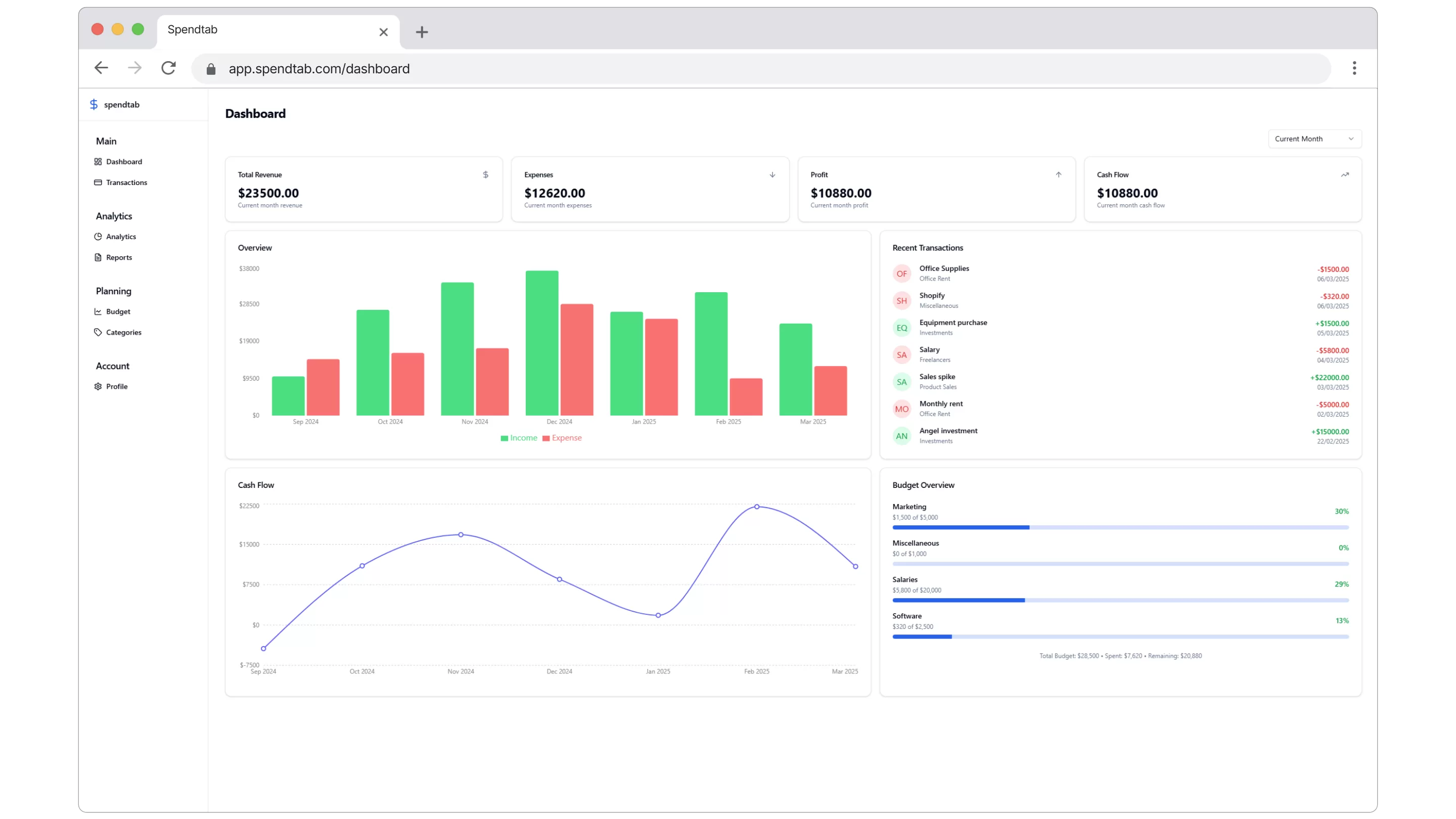Click the Marketing budget progress bar
This screenshot has height=819, width=1456.
point(1120,527)
